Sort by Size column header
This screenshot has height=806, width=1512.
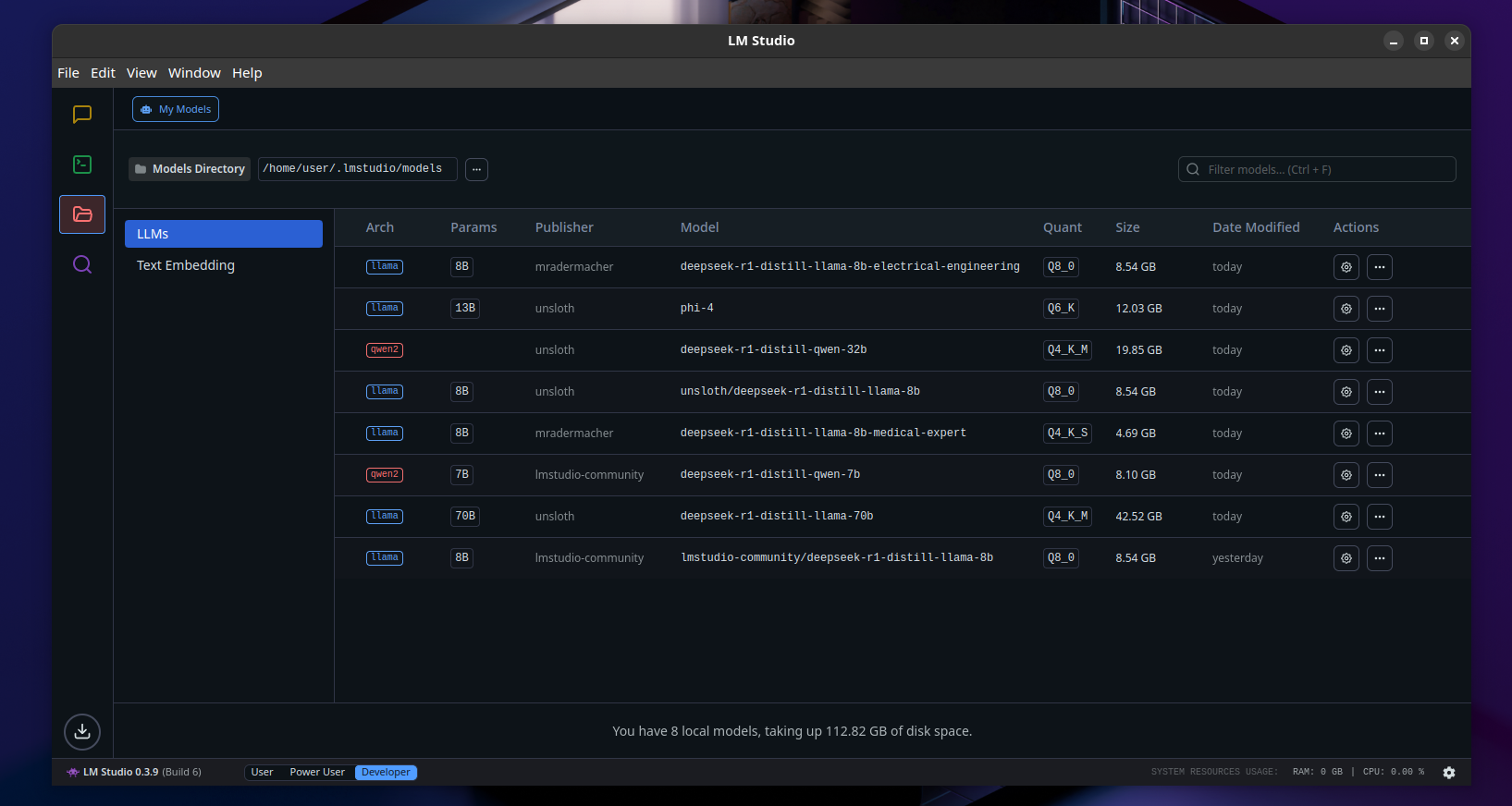click(1127, 227)
